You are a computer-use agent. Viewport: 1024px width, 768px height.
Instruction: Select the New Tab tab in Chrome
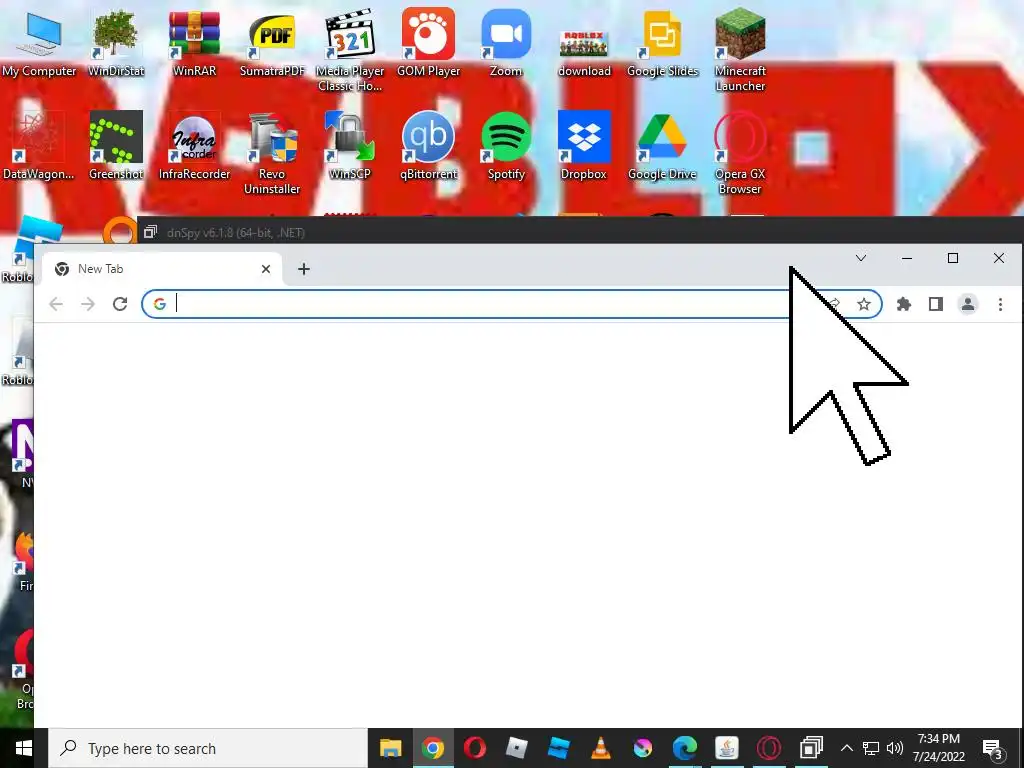tap(162, 269)
